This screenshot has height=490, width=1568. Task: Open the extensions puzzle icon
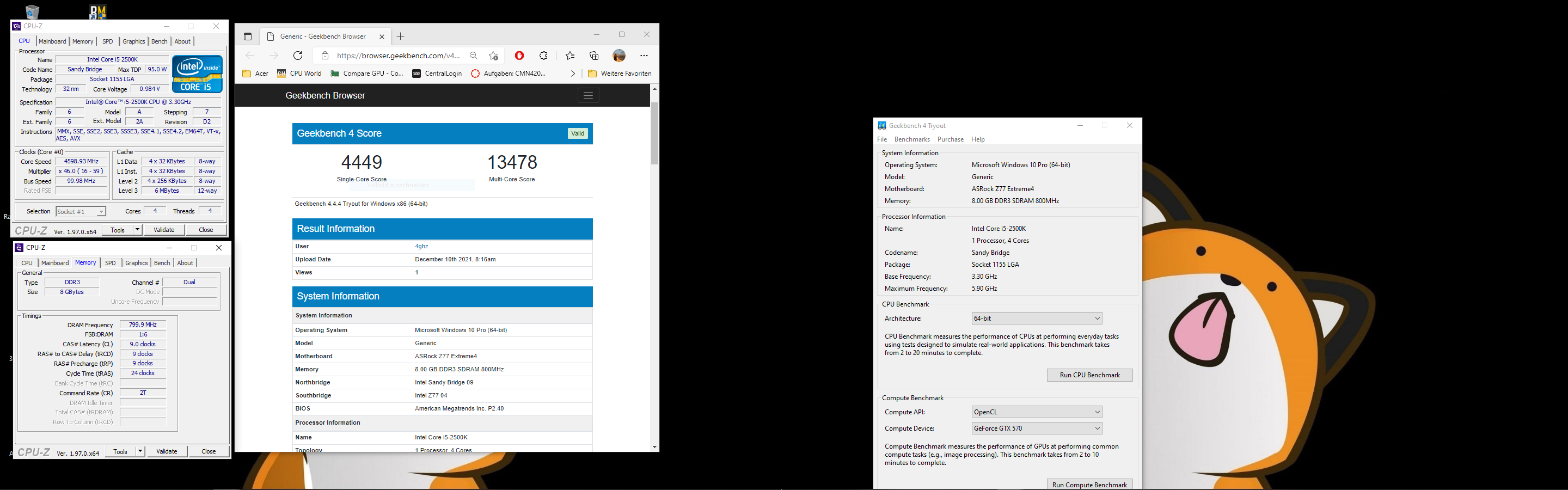click(543, 56)
